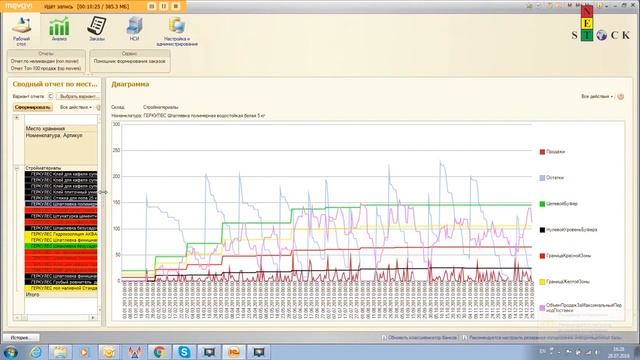Open the media player from taskbar

[84, 352]
